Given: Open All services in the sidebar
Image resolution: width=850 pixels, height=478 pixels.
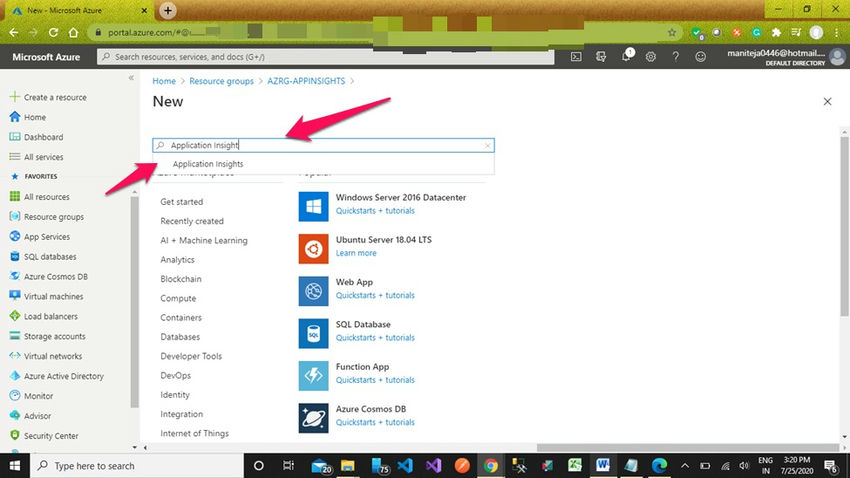Looking at the screenshot, I should pyautogui.click(x=36, y=157).
